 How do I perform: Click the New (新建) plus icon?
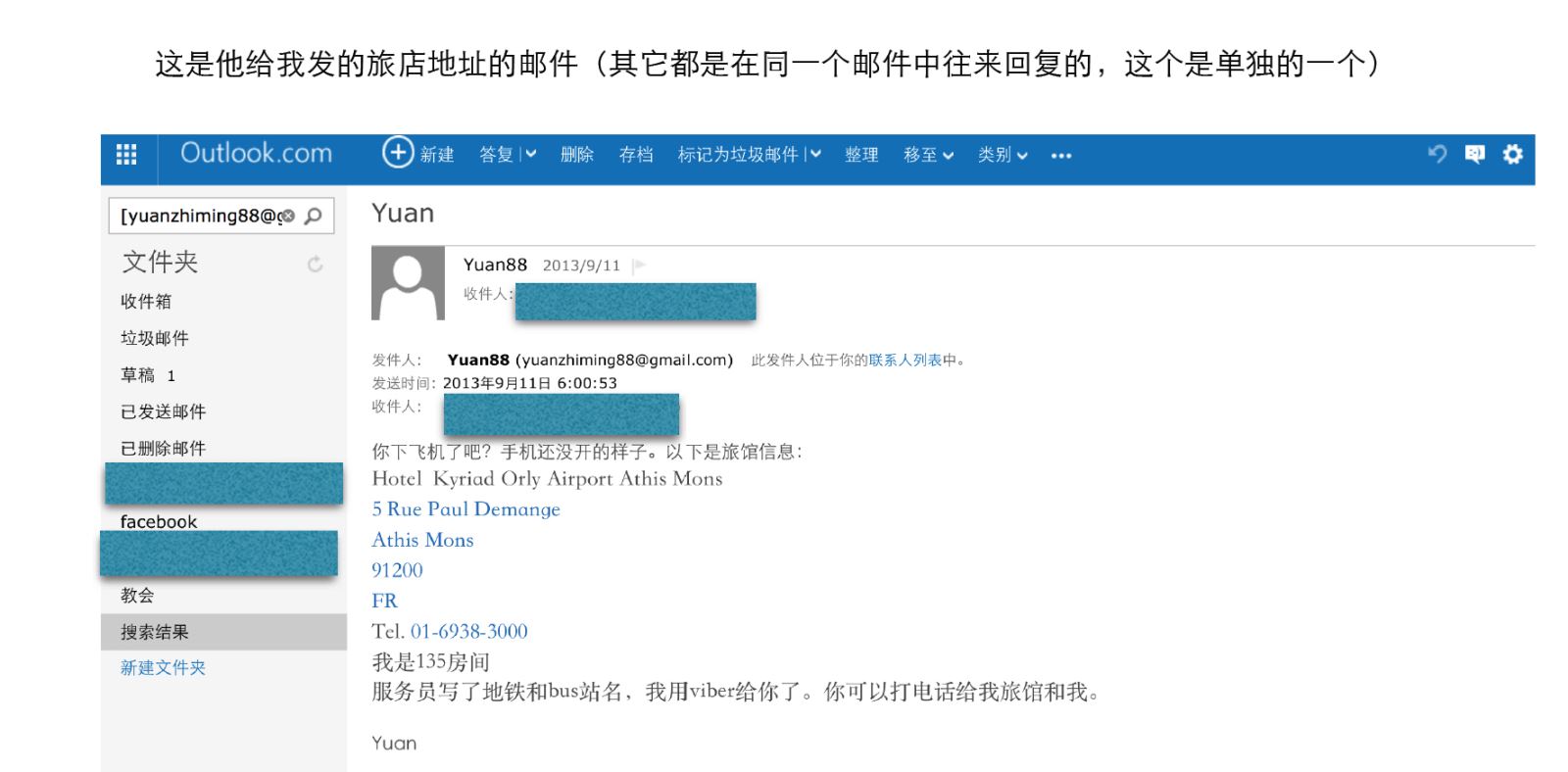click(x=398, y=153)
